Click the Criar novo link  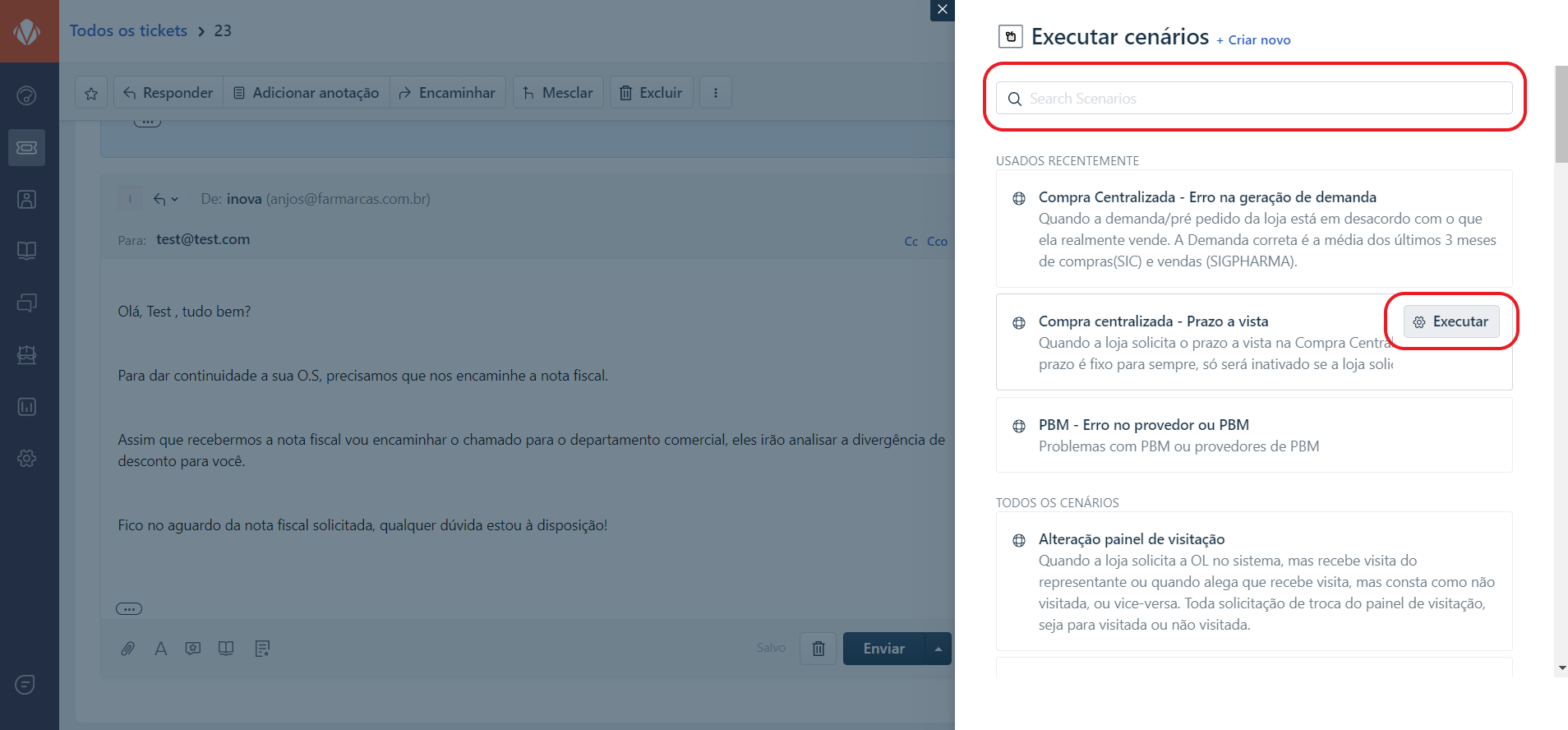(x=1253, y=40)
